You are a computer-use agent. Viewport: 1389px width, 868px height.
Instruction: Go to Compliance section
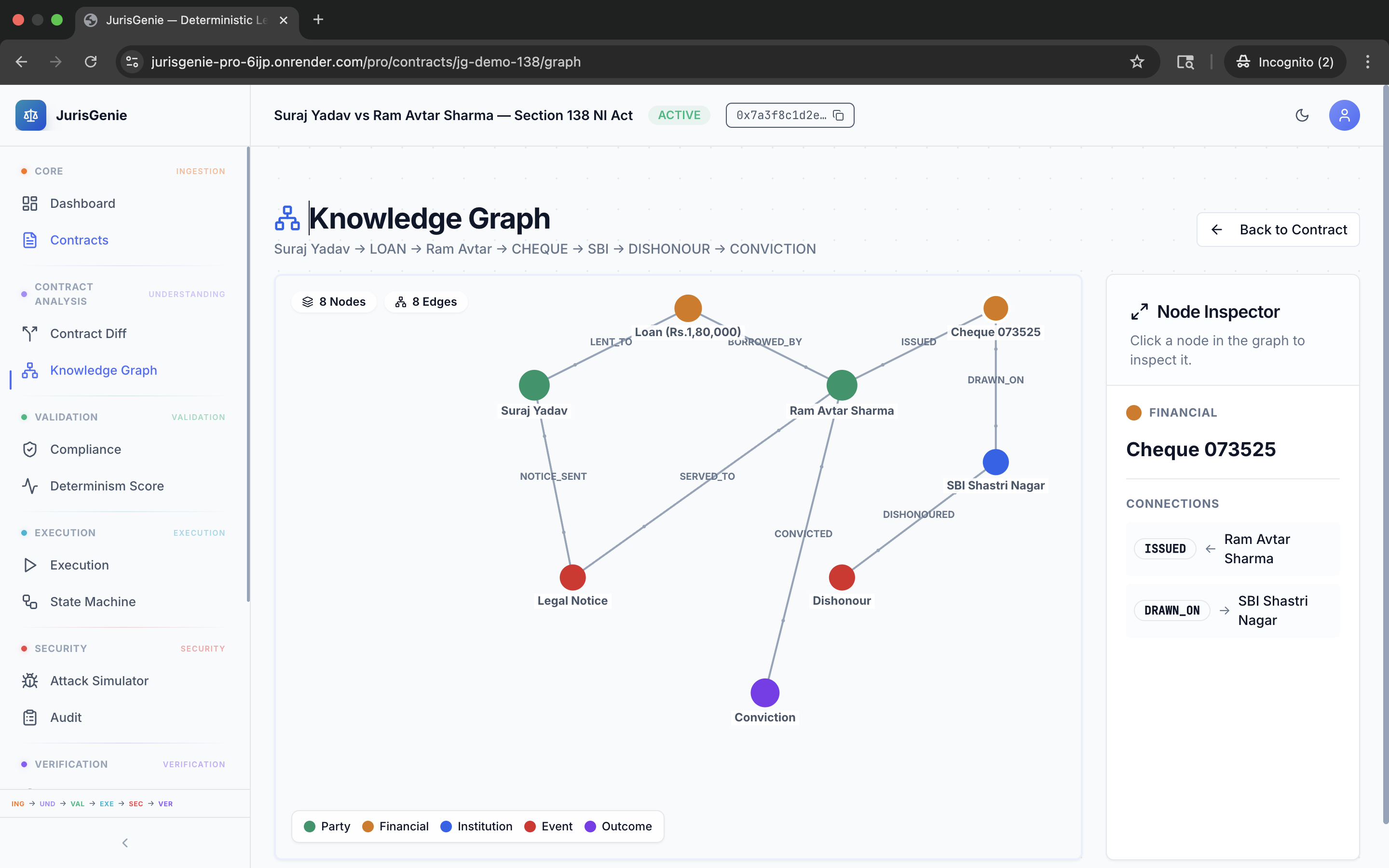tap(85, 449)
